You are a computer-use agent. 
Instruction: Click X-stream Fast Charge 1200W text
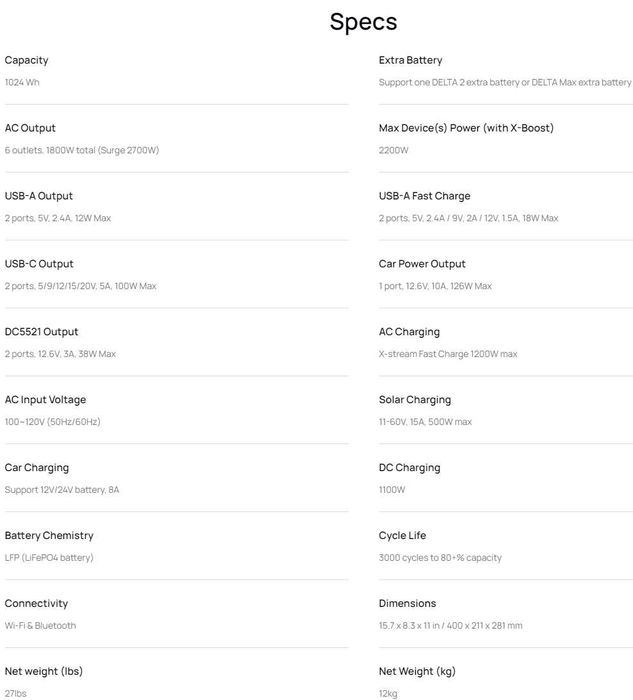point(447,354)
